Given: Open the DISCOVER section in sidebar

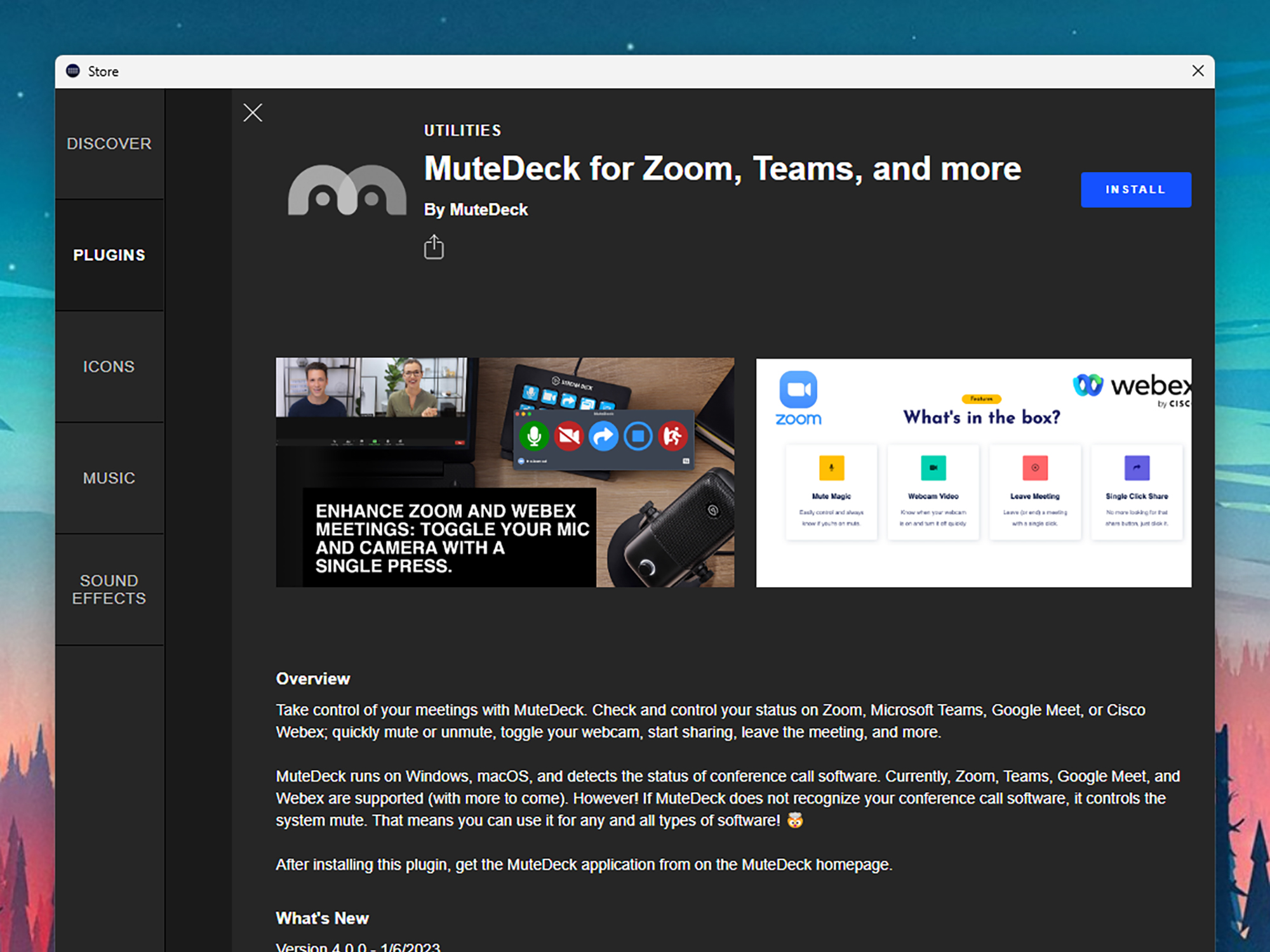Looking at the screenshot, I should pyautogui.click(x=109, y=144).
